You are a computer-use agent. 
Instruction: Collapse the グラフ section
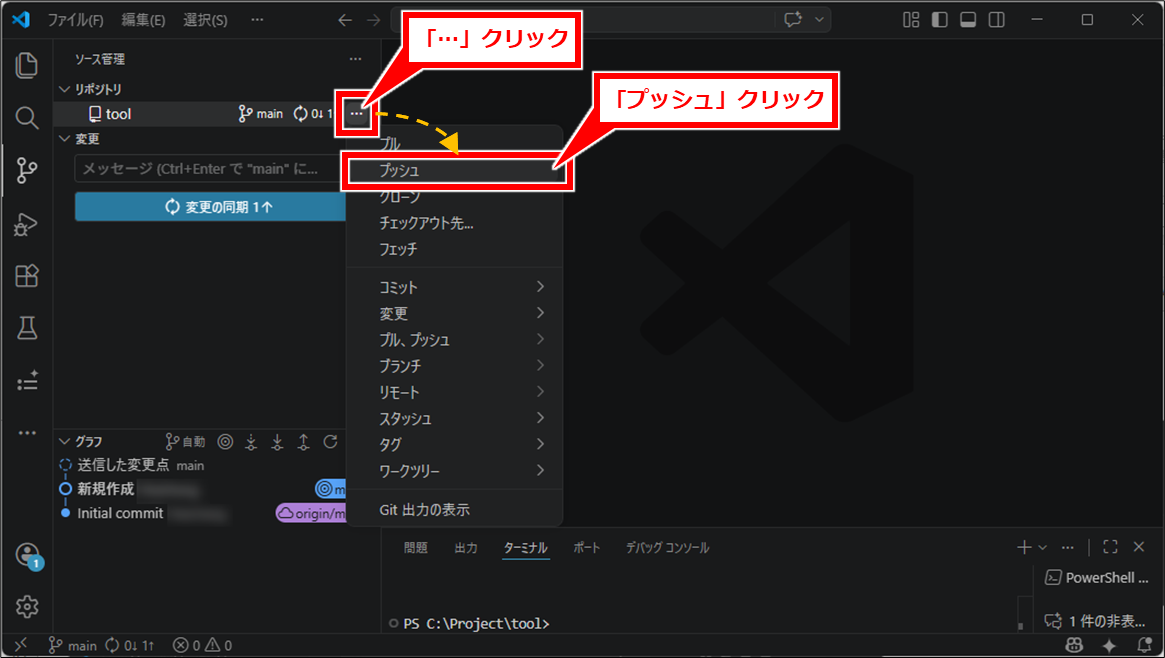coord(66,441)
